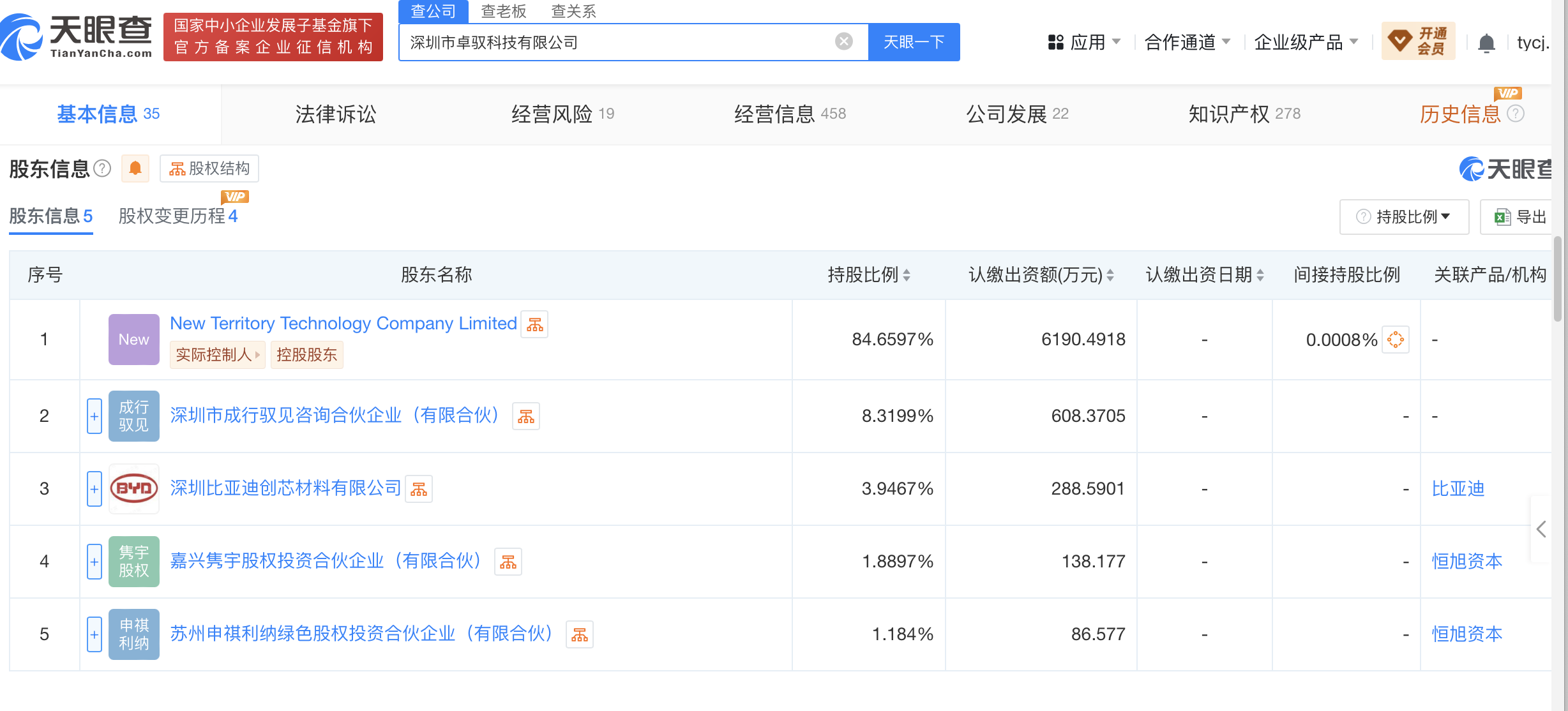Image resolution: width=1568 pixels, height=711 pixels.
Task: Click equity chart icon beside New Territory Technology
Action: [x=534, y=324]
